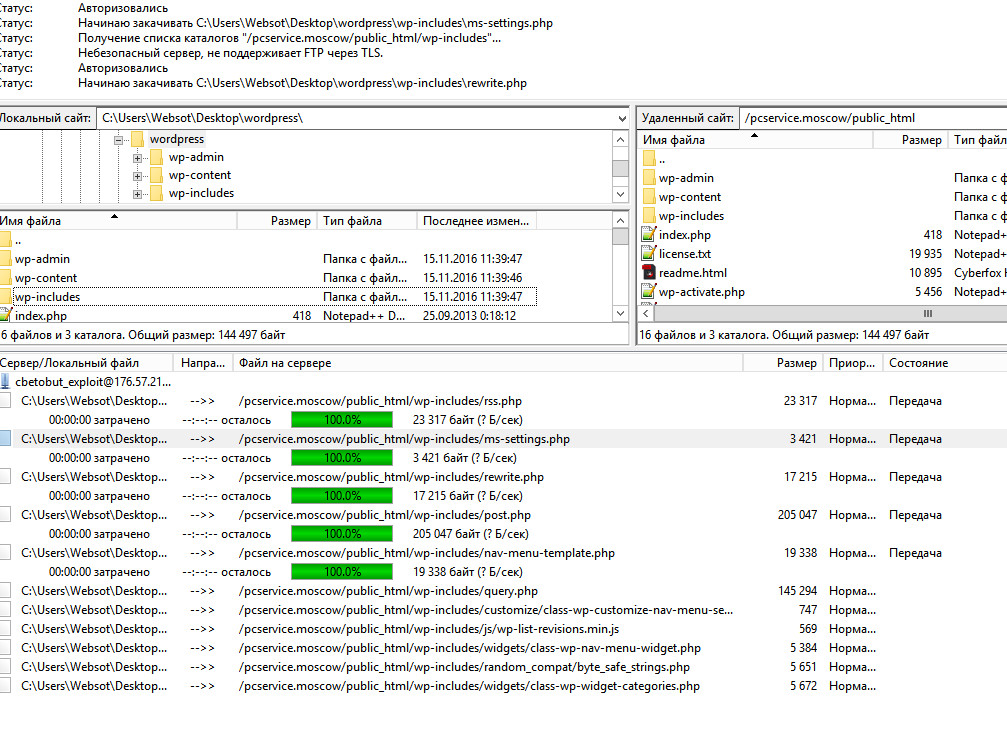
Task: Click the remote parent directory folder icon
Action: tap(649, 159)
